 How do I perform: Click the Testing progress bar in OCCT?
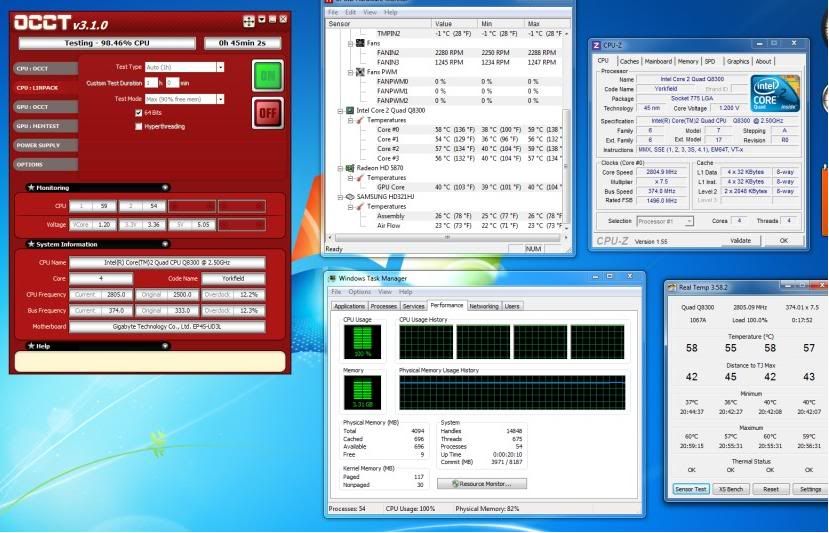107,43
